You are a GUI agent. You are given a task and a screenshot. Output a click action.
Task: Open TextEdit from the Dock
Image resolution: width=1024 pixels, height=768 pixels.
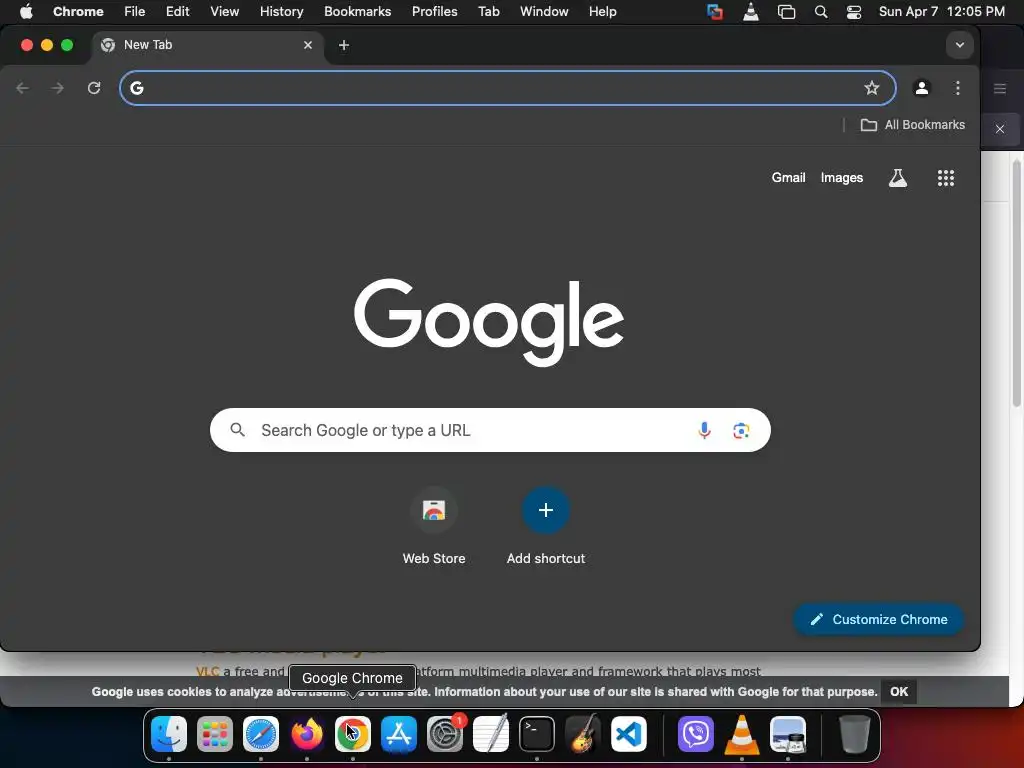coord(491,734)
